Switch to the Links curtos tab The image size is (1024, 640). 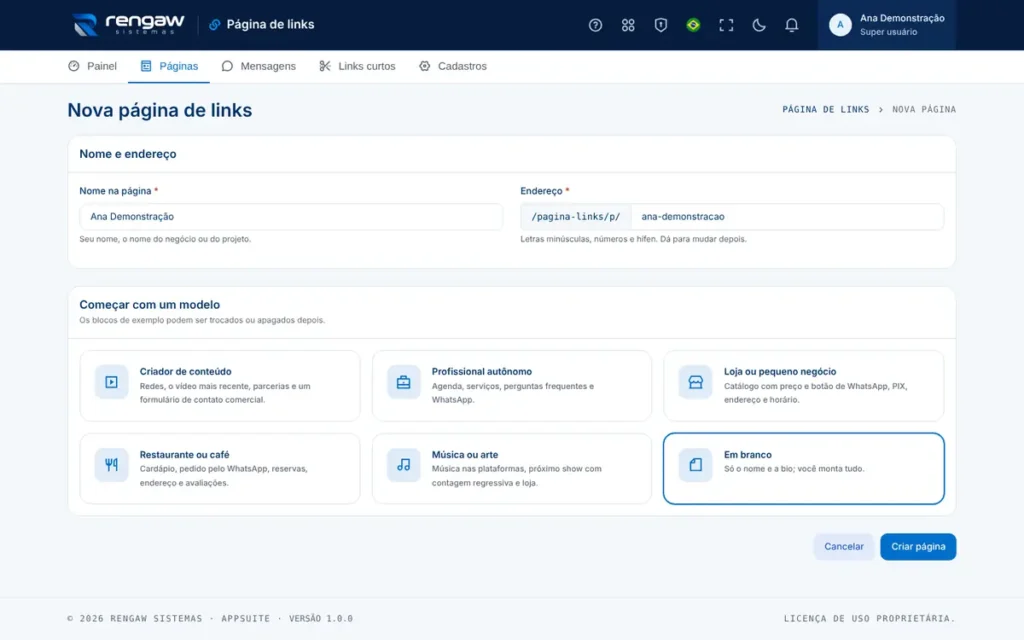(x=357, y=66)
